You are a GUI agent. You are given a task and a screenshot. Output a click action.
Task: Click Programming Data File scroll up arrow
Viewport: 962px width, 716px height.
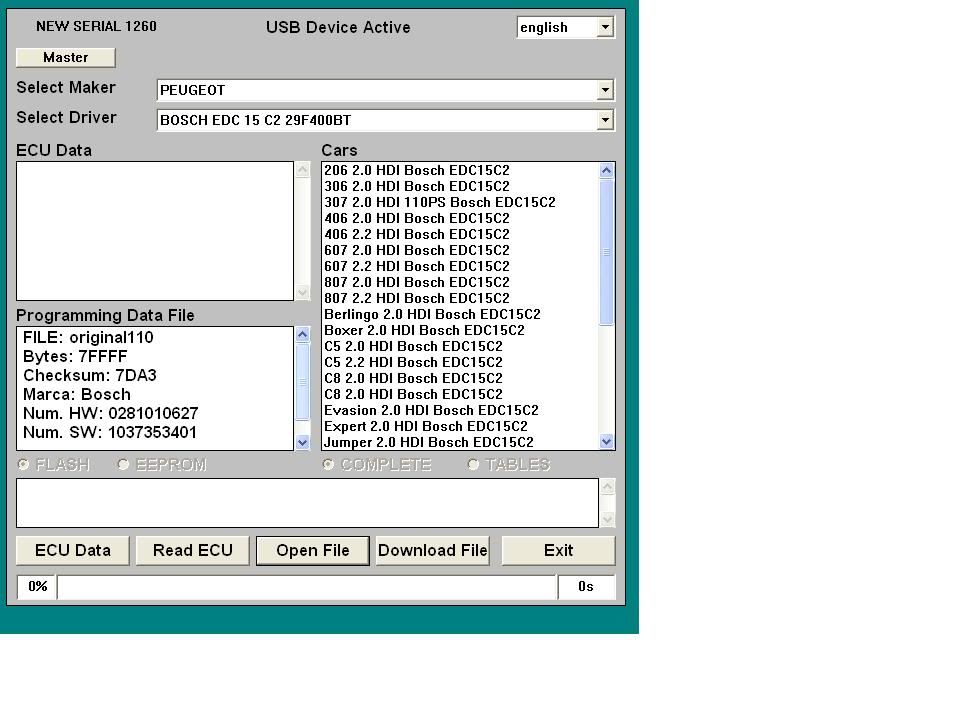(302, 335)
